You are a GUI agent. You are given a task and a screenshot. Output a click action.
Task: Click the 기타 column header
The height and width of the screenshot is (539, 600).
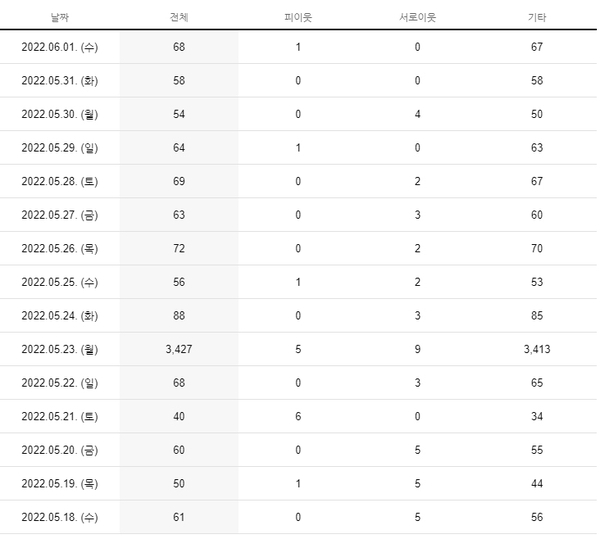pyautogui.click(x=537, y=17)
